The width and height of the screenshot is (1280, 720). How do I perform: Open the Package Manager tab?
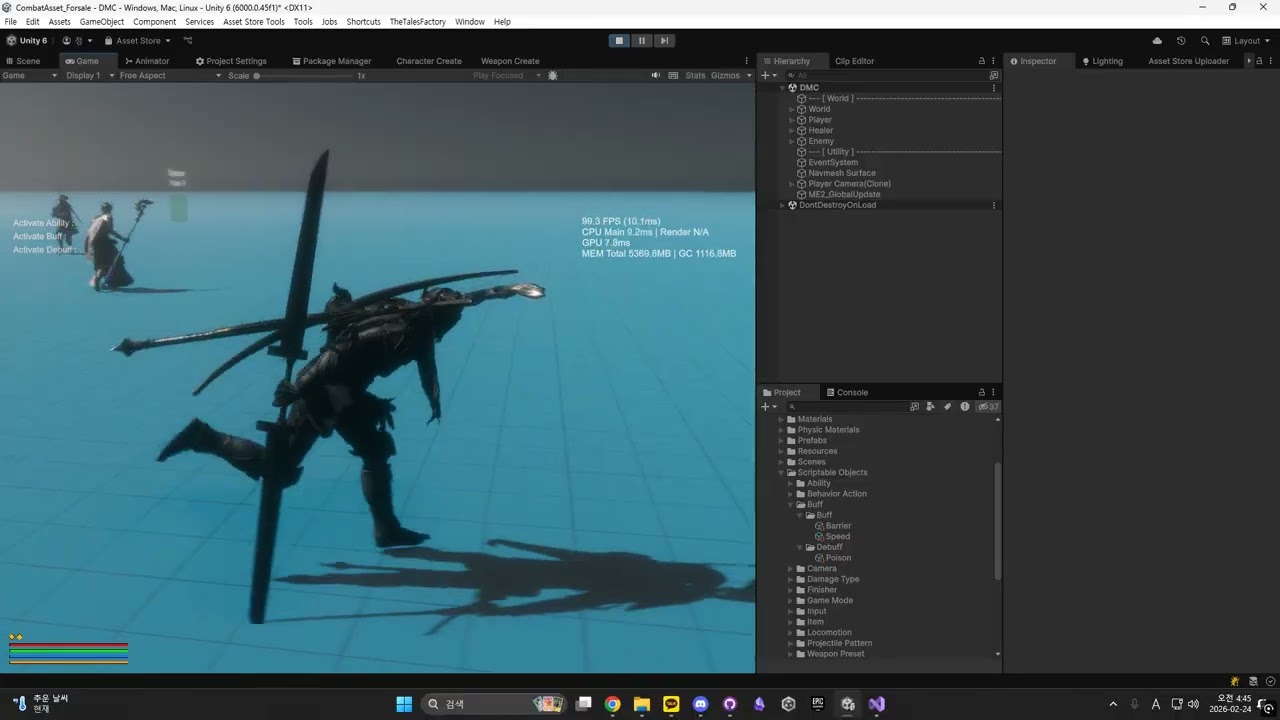(332, 61)
